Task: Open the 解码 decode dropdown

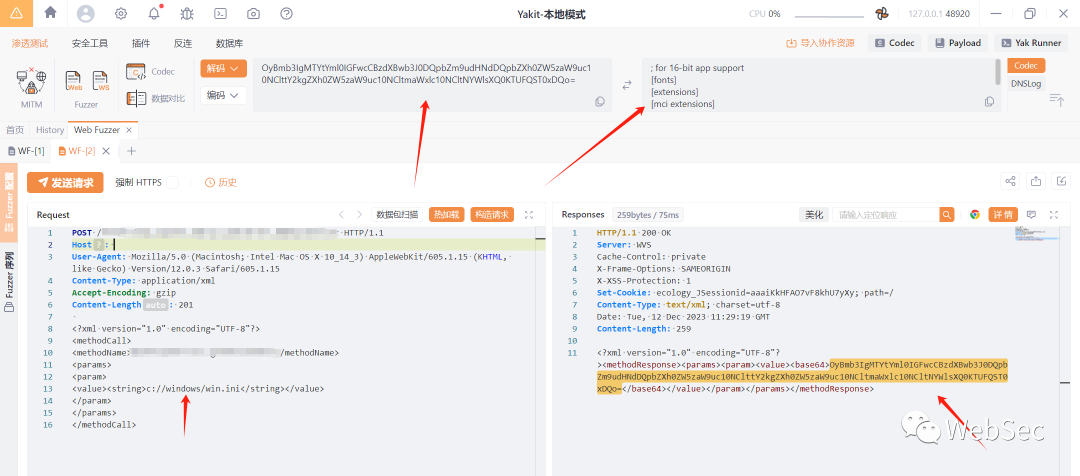Action: point(223,69)
